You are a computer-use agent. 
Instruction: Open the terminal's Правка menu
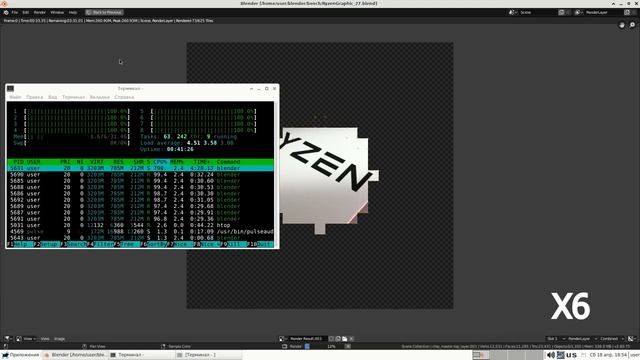34,97
